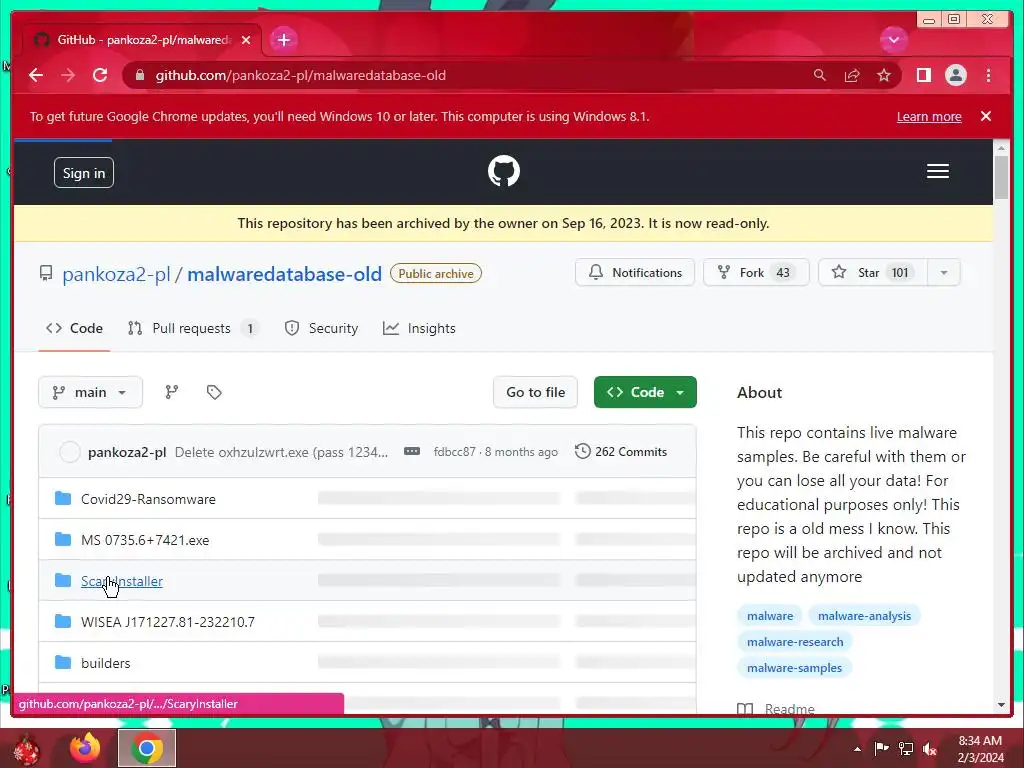The image size is (1024, 768).
Task: Close the GitHub browser tab
Action: [246, 40]
